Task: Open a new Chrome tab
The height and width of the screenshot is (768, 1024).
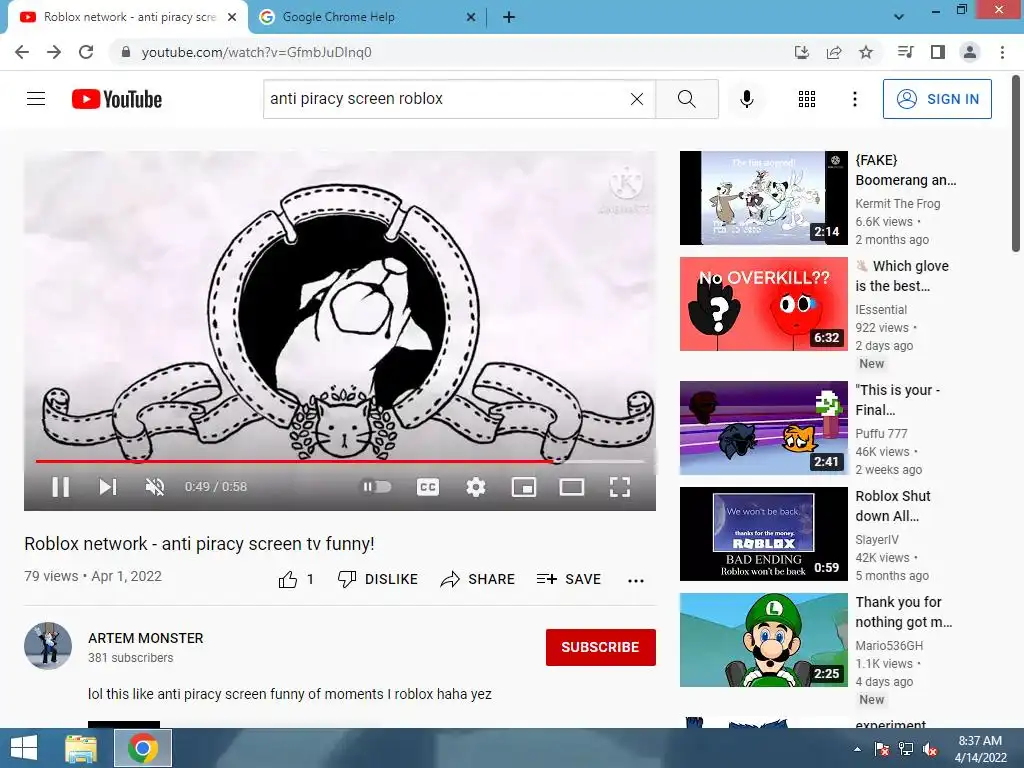Action: (x=509, y=18)
